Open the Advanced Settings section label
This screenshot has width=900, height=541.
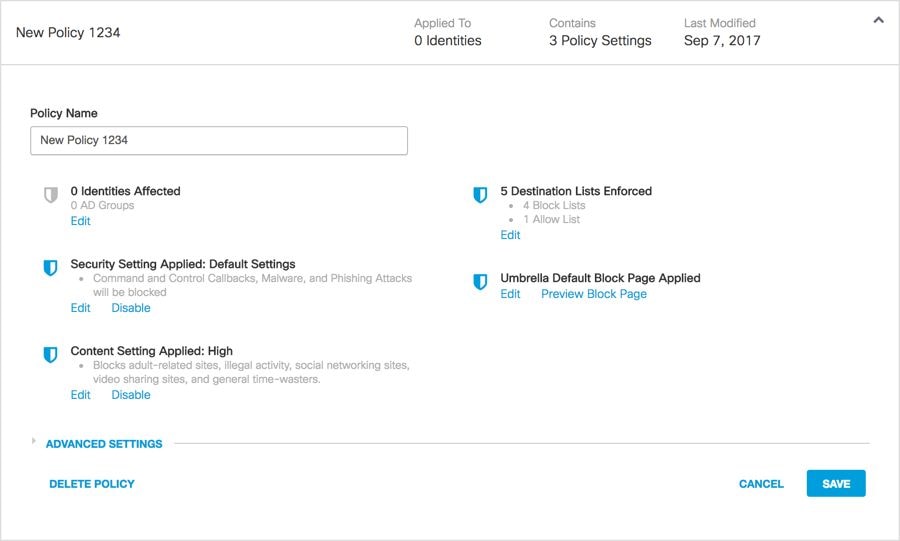(x=104, y=444)
